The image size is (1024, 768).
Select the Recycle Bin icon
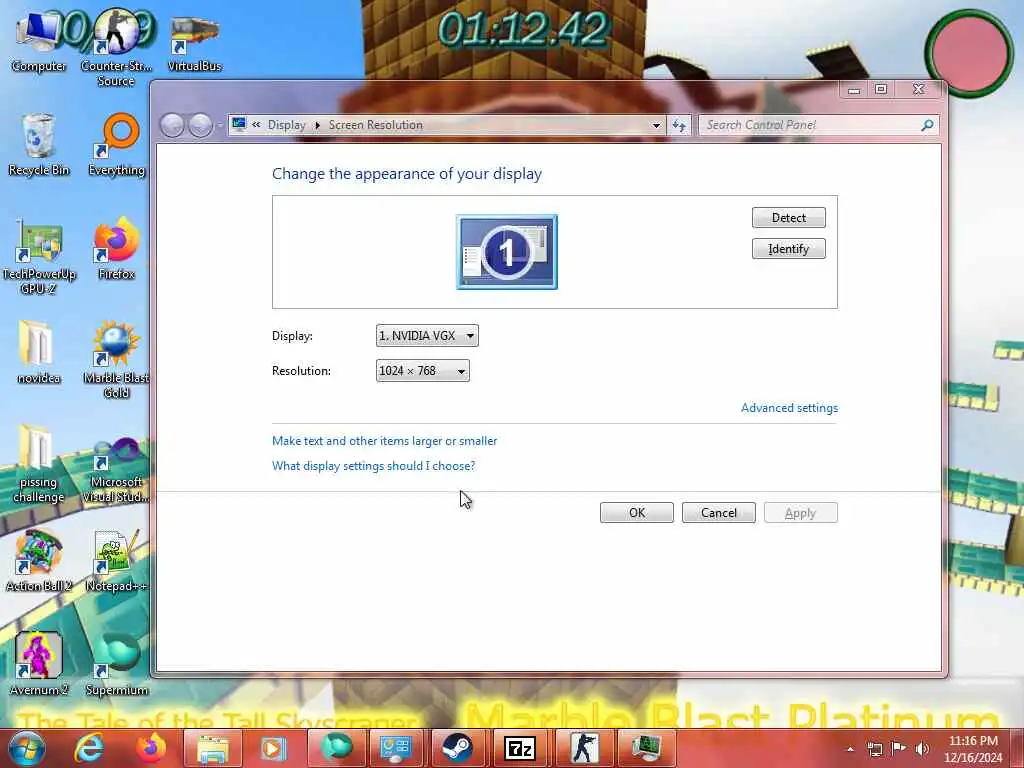point(38,145)
